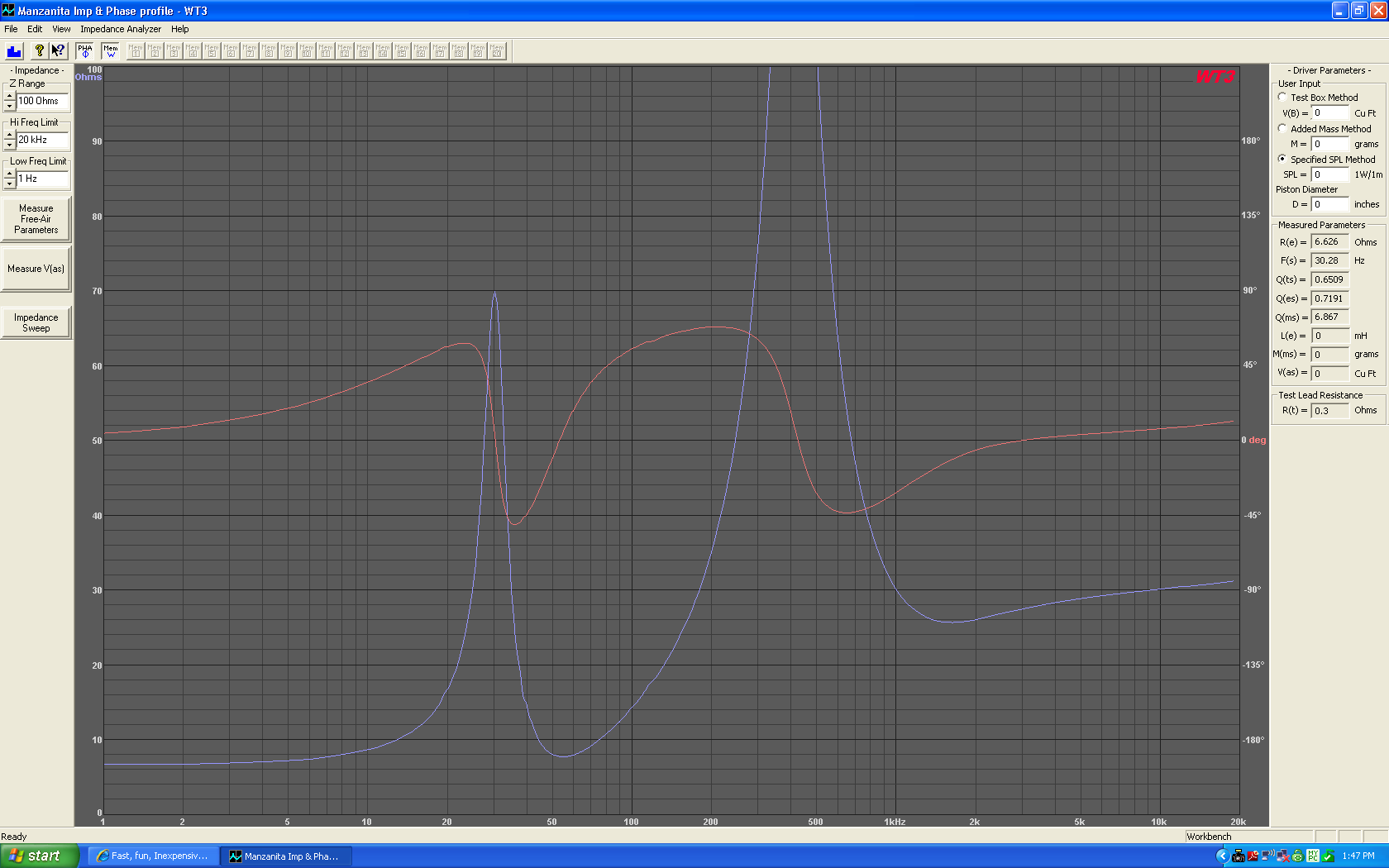Screen dimensions: 1389x868
Task: Switch to Fast, fun, Inexpensiv... taskbar window
Action: 154,856
